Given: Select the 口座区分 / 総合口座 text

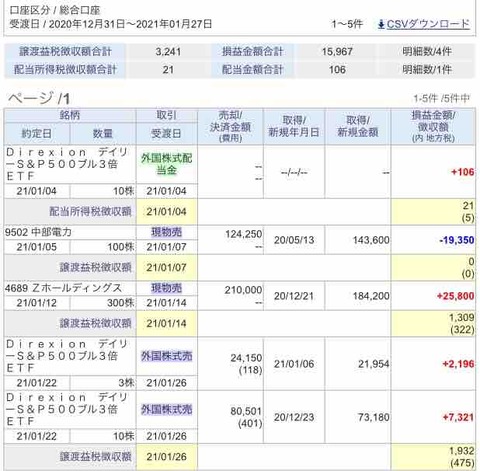Looking at the screenshot, I should pyautogui.click(x=55, y=10).
